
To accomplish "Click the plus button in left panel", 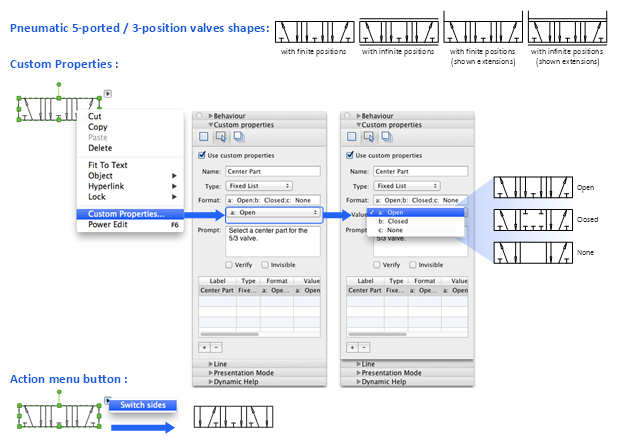I will tap(204, 347).
